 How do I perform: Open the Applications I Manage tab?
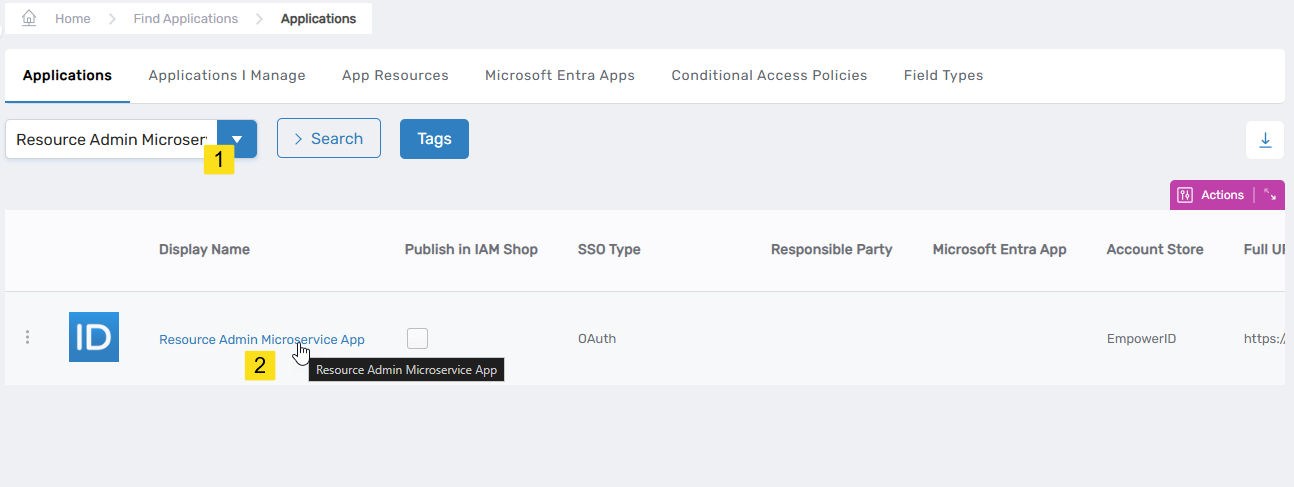(227, 75)
